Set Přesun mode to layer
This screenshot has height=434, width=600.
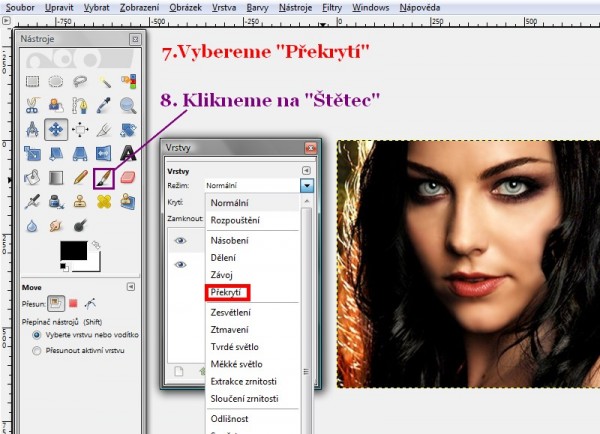tap(56, 304)
